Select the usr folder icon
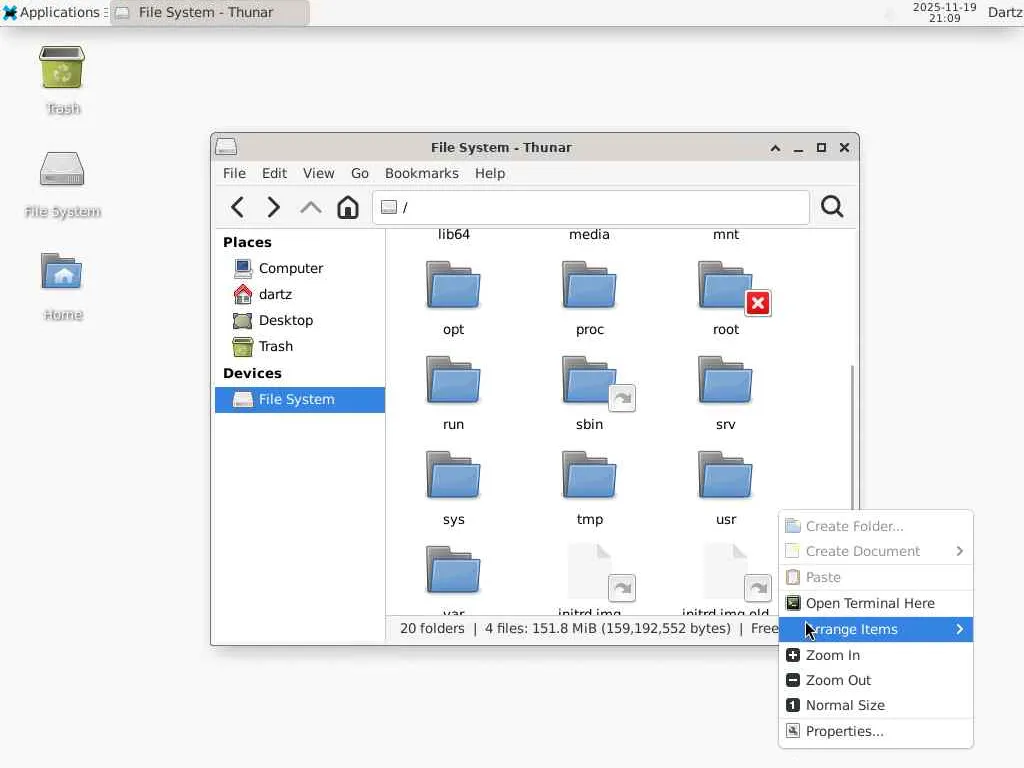This screenshot has width=1024, height=768. [x=725, y=475]
